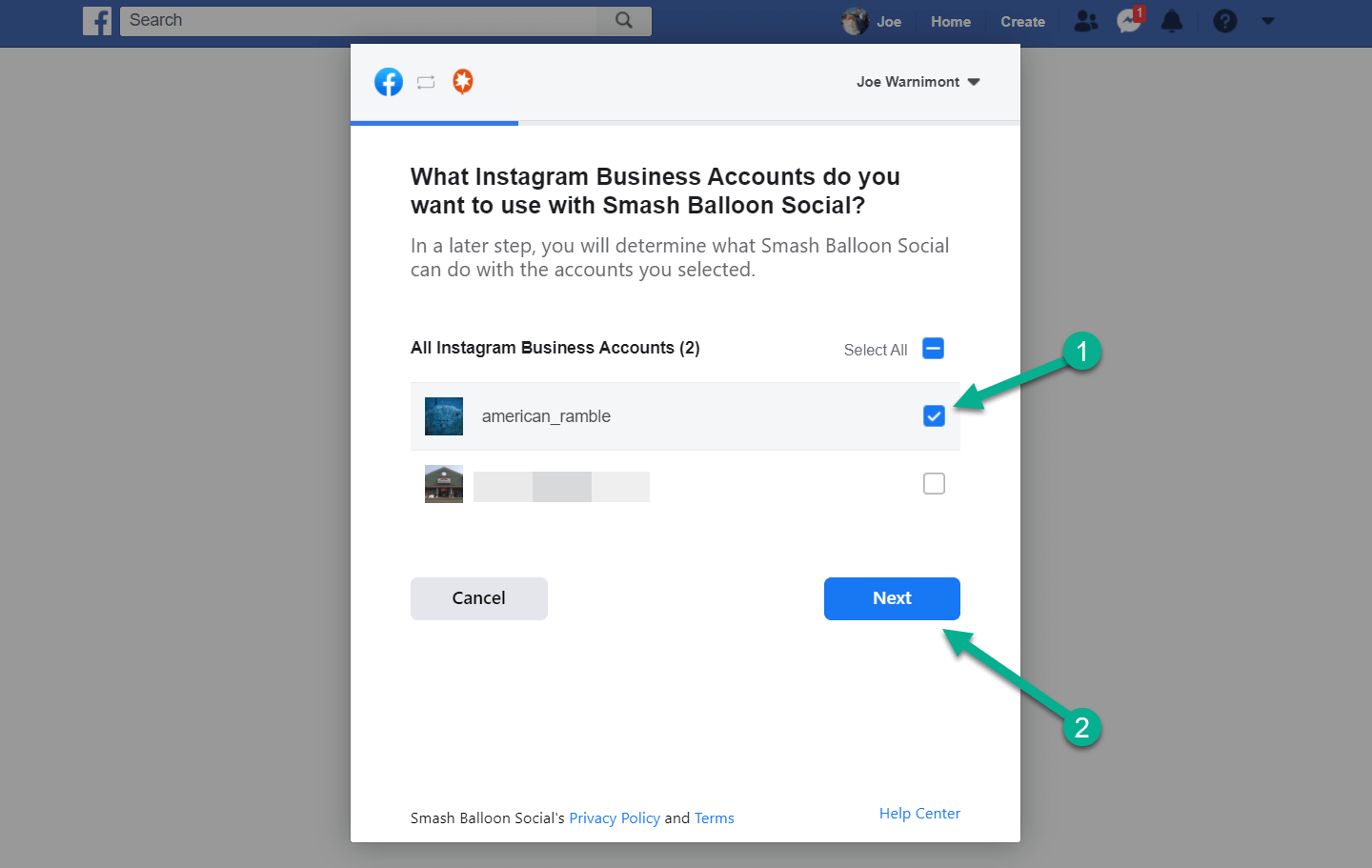Go to Home in top bar
The height and width of the screenshot is (868, 1372).
click(x=951, y=21)
